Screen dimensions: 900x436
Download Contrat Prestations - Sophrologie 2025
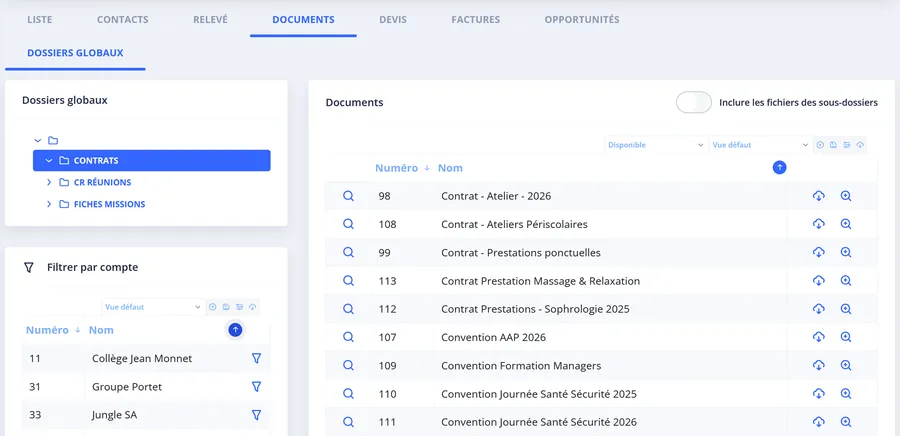(818, 309)
